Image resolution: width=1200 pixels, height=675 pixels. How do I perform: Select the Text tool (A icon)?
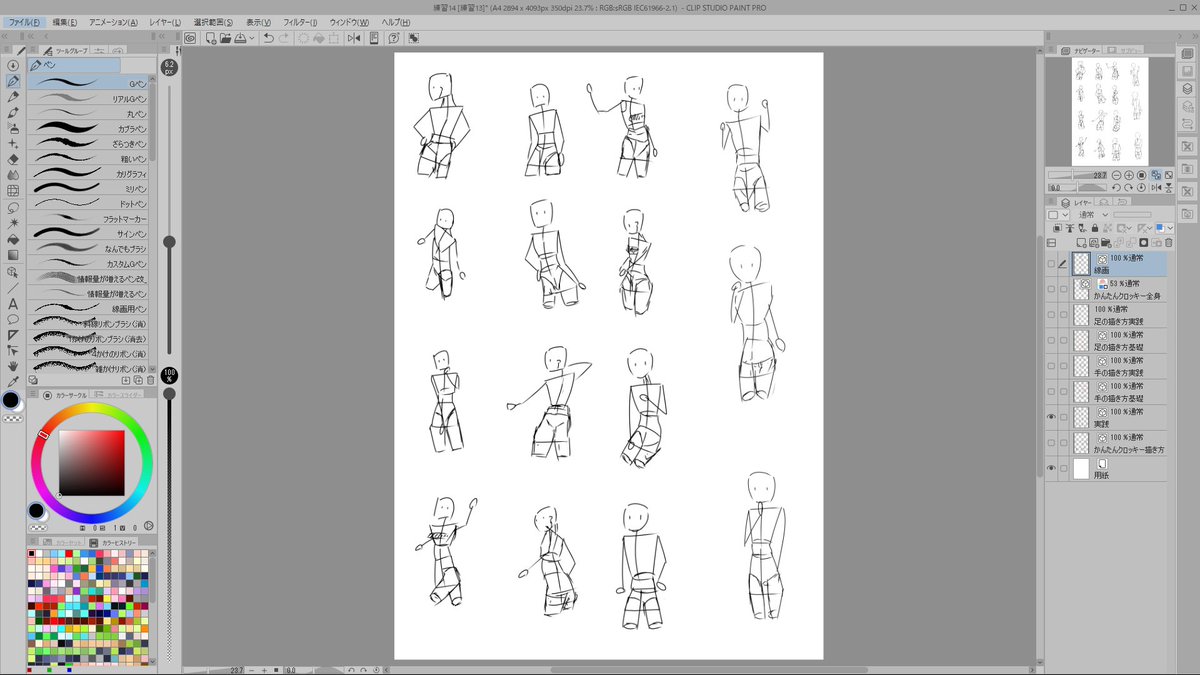(x=13, y=303)
